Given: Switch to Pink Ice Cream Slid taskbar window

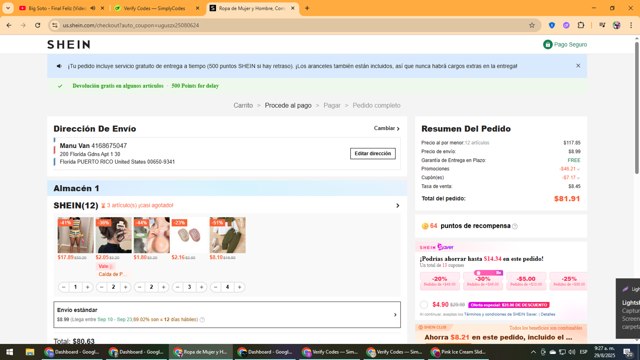Looking at the screenshot, I should pos(458,352).
